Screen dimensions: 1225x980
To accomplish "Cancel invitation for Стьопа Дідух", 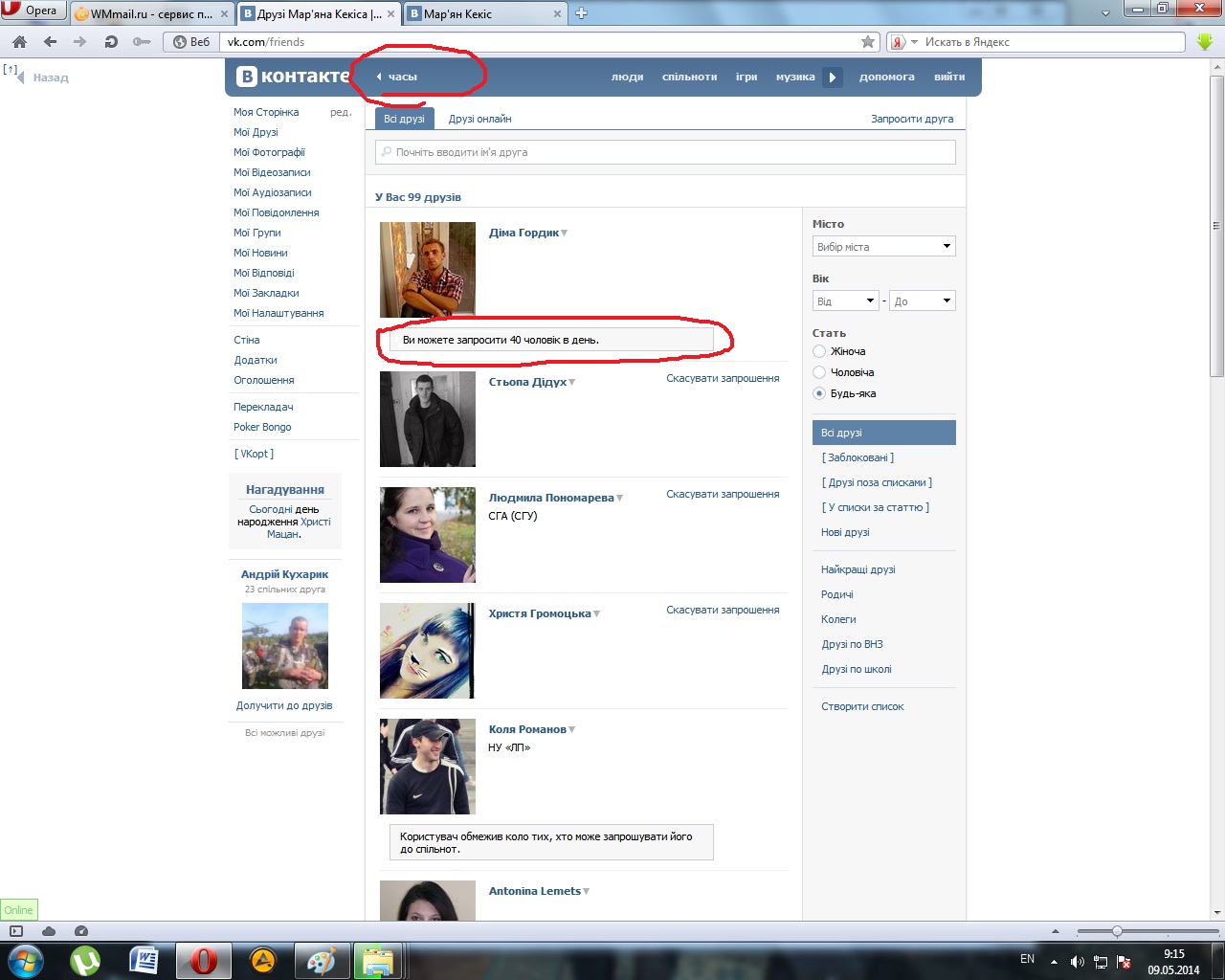I will click(x=724, y=379).
